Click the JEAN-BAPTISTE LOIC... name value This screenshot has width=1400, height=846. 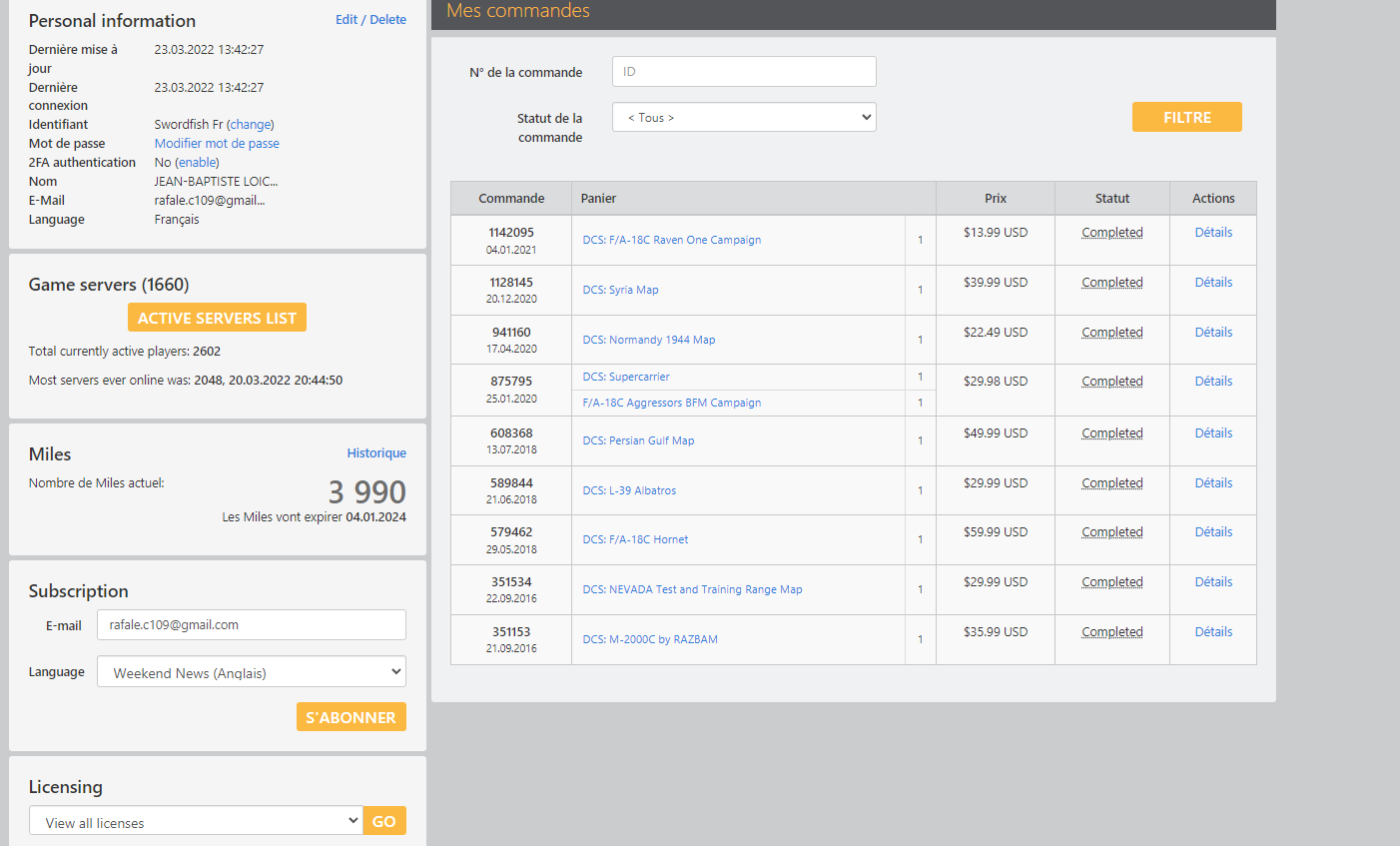click(216, 182)
